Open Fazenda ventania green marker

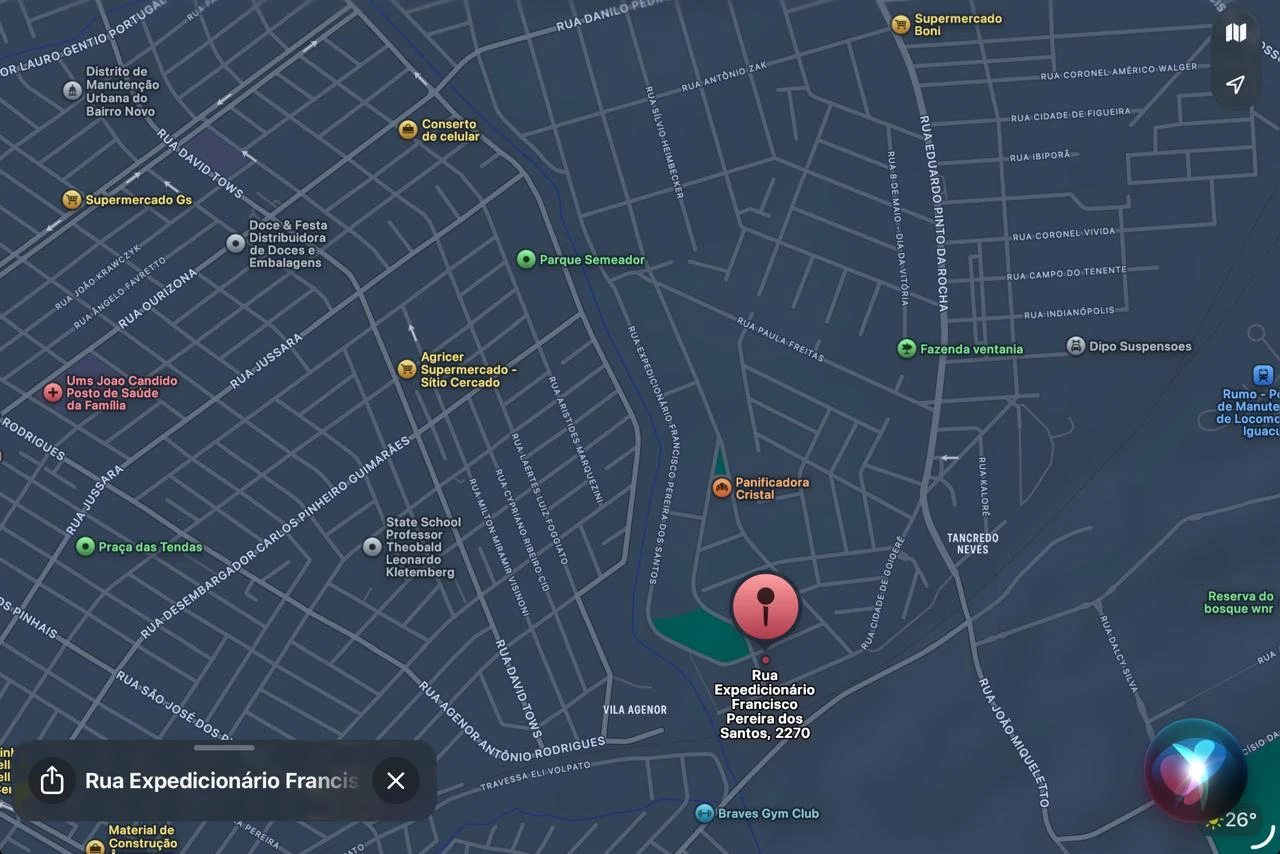coord(906,349)
